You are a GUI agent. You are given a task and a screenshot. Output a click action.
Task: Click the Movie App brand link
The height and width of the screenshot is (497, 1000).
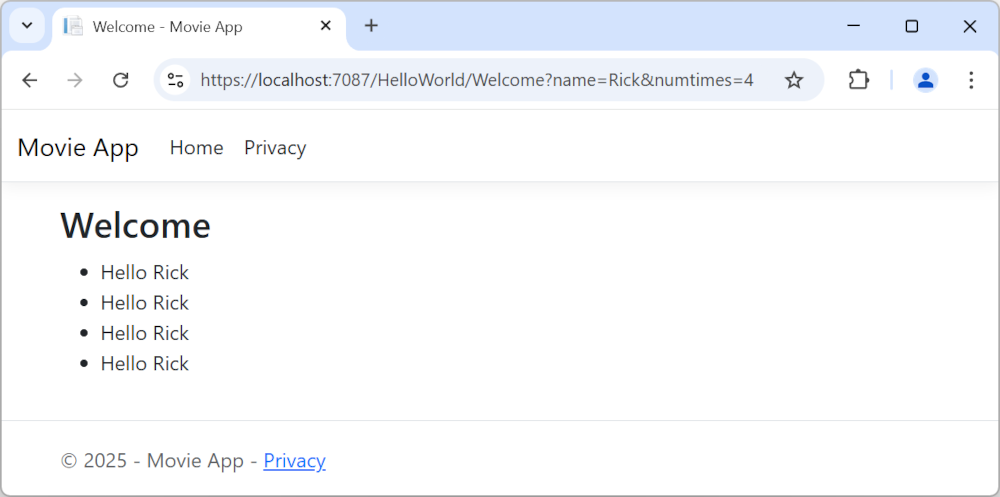pyautogui.click(x=78, y=148)
